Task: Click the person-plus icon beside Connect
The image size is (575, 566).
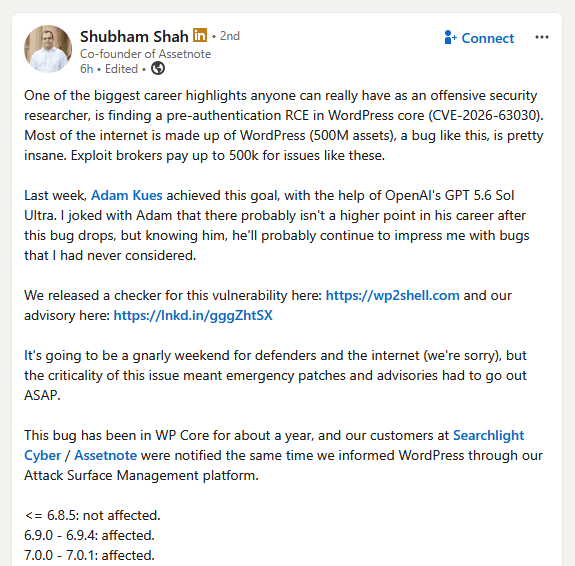Action: 450,37
